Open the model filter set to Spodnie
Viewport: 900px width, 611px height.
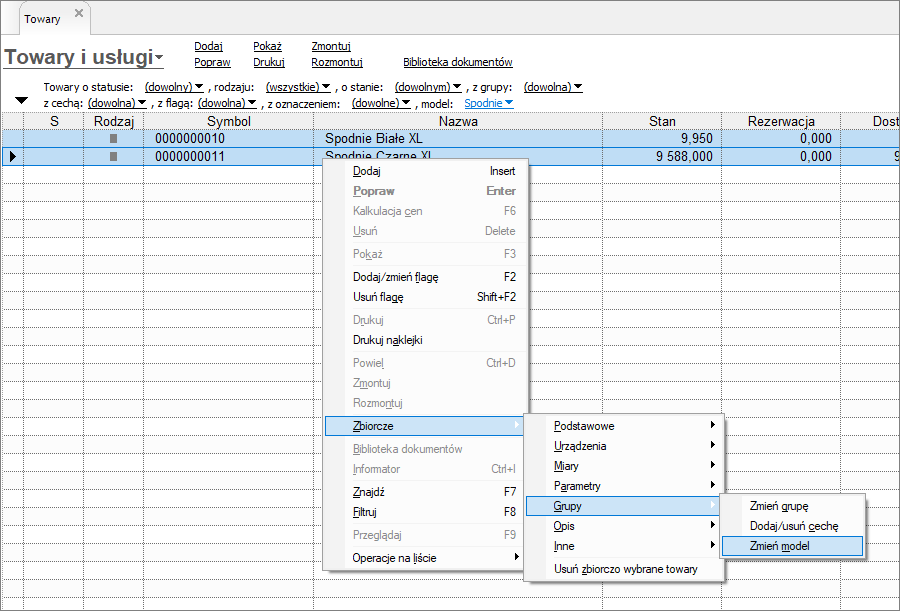point(489,103)
